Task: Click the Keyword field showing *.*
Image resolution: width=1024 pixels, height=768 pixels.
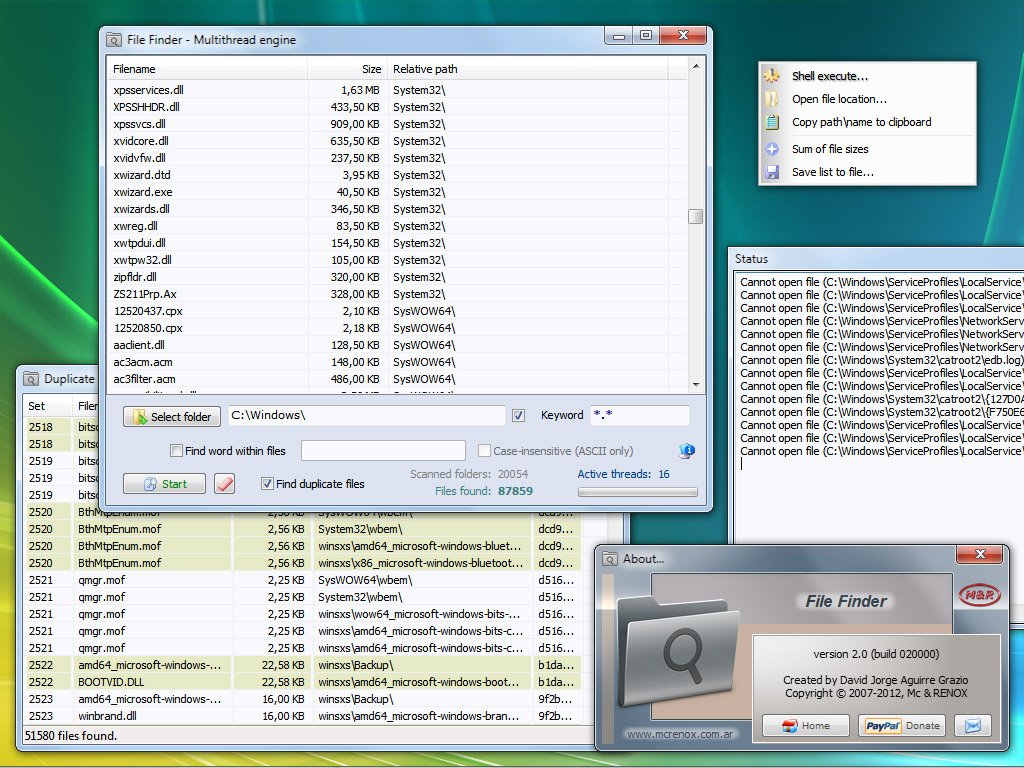Action: pyautogui.click(x=639, y=415)
